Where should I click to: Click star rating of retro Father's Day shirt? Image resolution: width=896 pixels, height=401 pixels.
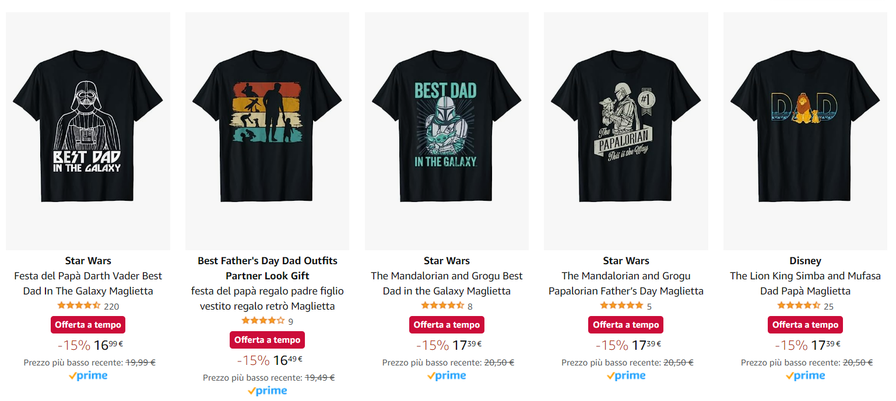click(263, 321)
